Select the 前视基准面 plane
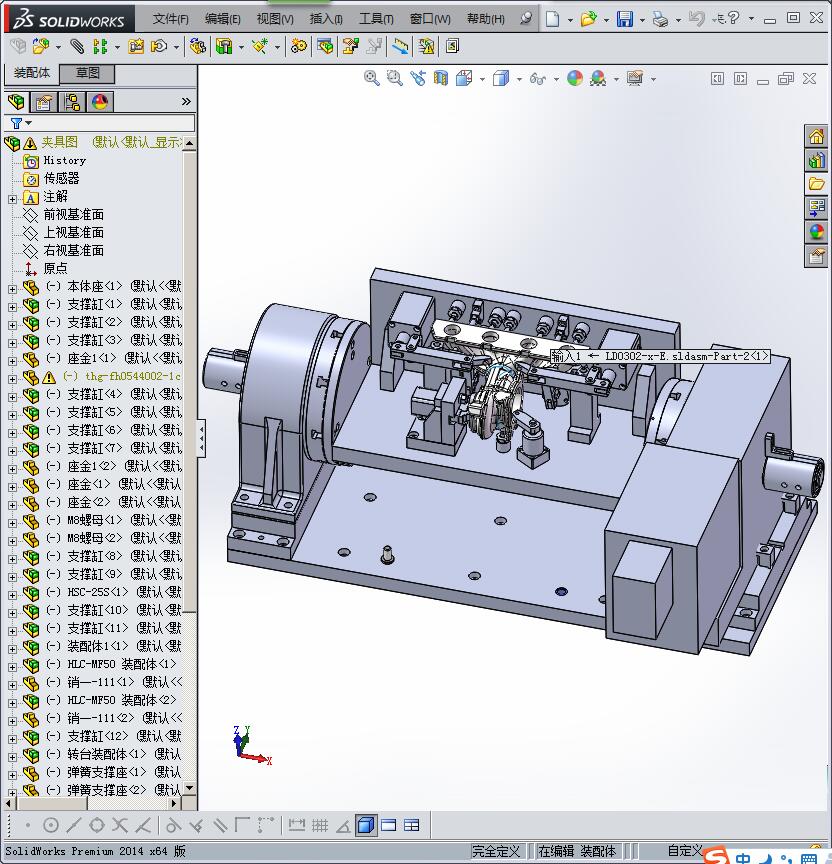Viewport: 832px width, 864px height. [x=73, y=214]
